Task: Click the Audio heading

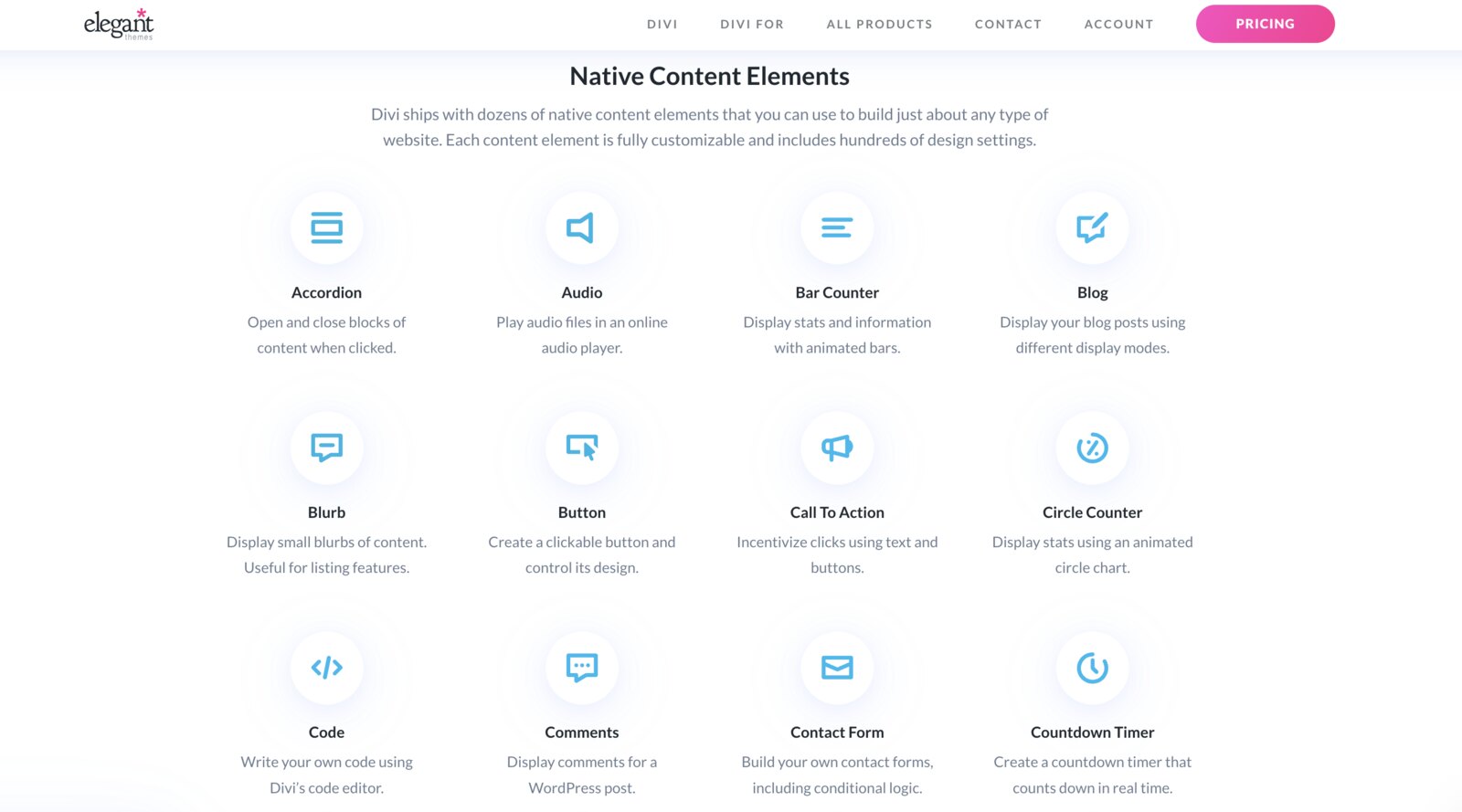Action: [x=581, y=292]
